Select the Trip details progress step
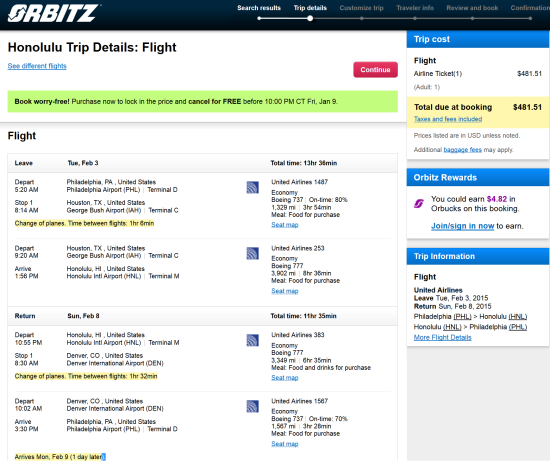550x461 pixels. (310, 8)
